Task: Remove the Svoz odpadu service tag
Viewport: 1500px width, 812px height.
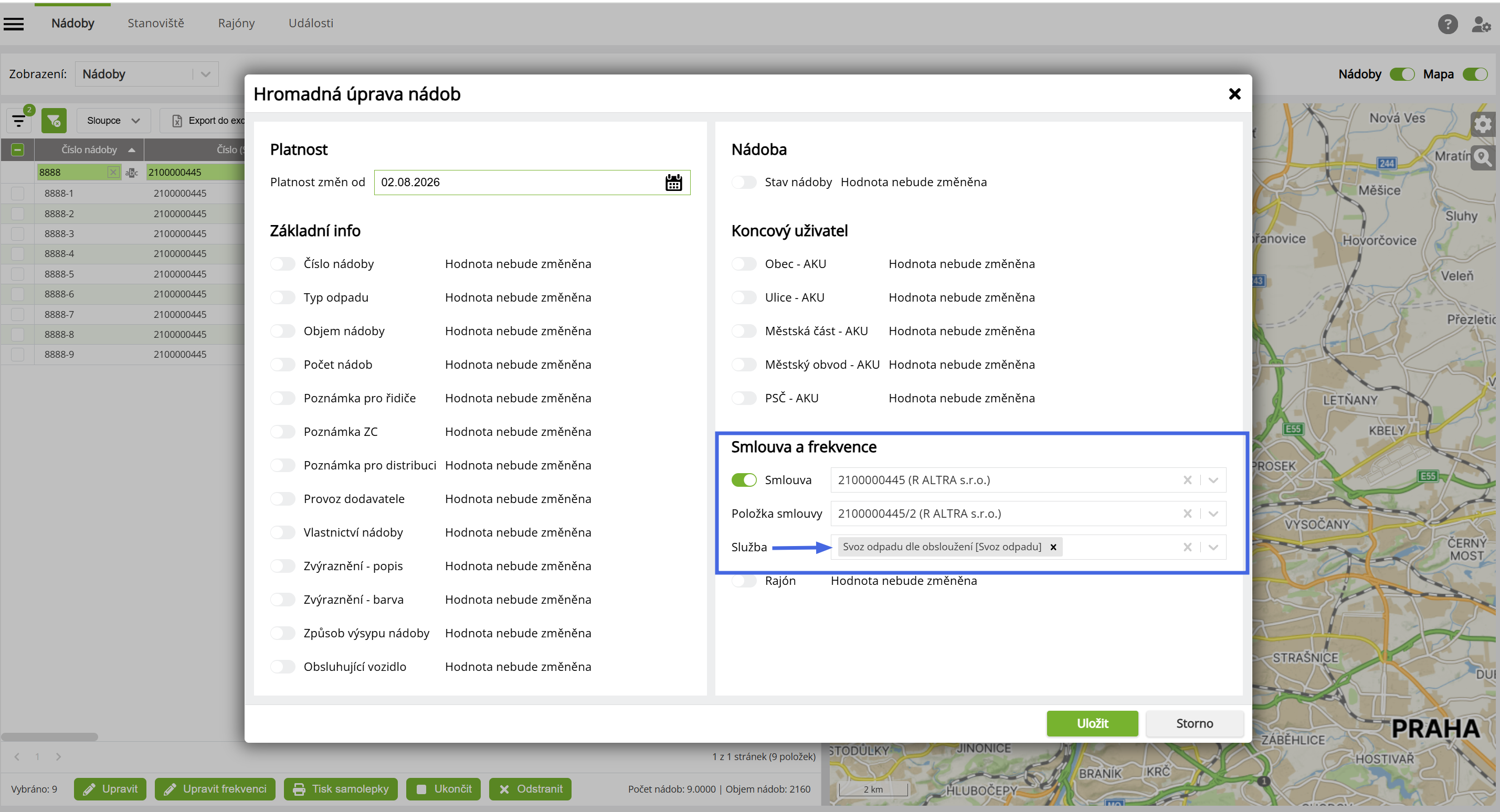Action: pos(1053,547)
